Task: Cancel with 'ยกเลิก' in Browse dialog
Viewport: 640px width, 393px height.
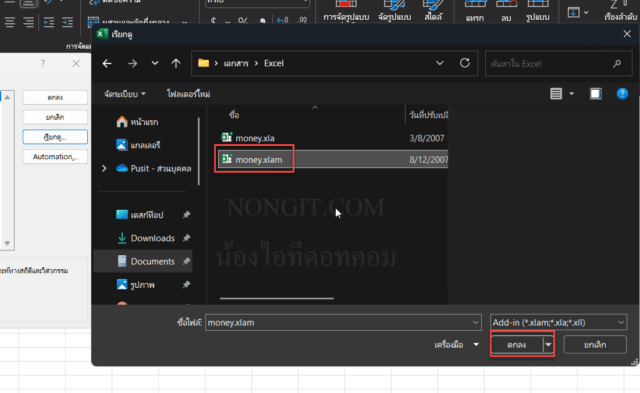Action: click(x=595, y=345)
